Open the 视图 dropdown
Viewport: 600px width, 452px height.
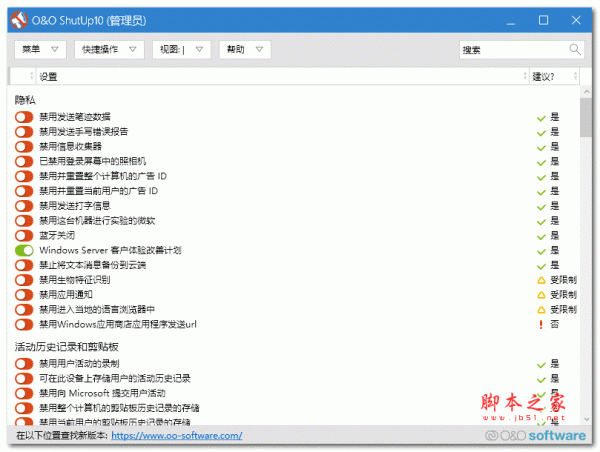(x=181, y=49)
